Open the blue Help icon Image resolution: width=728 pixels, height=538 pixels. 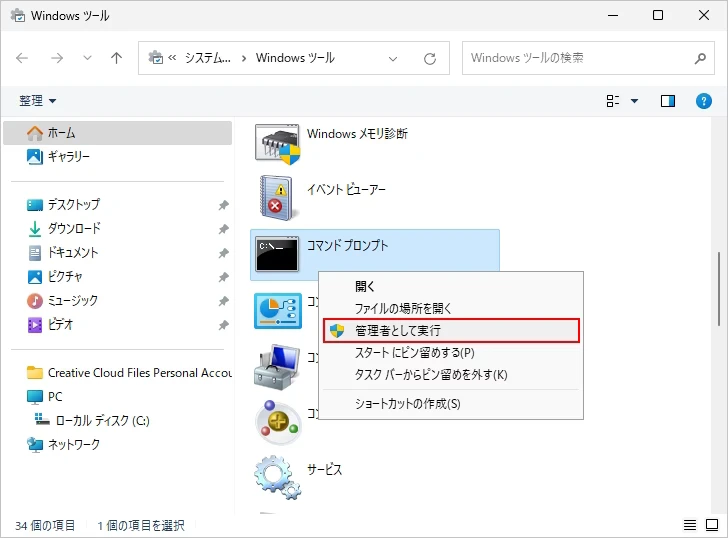(704, 101)
